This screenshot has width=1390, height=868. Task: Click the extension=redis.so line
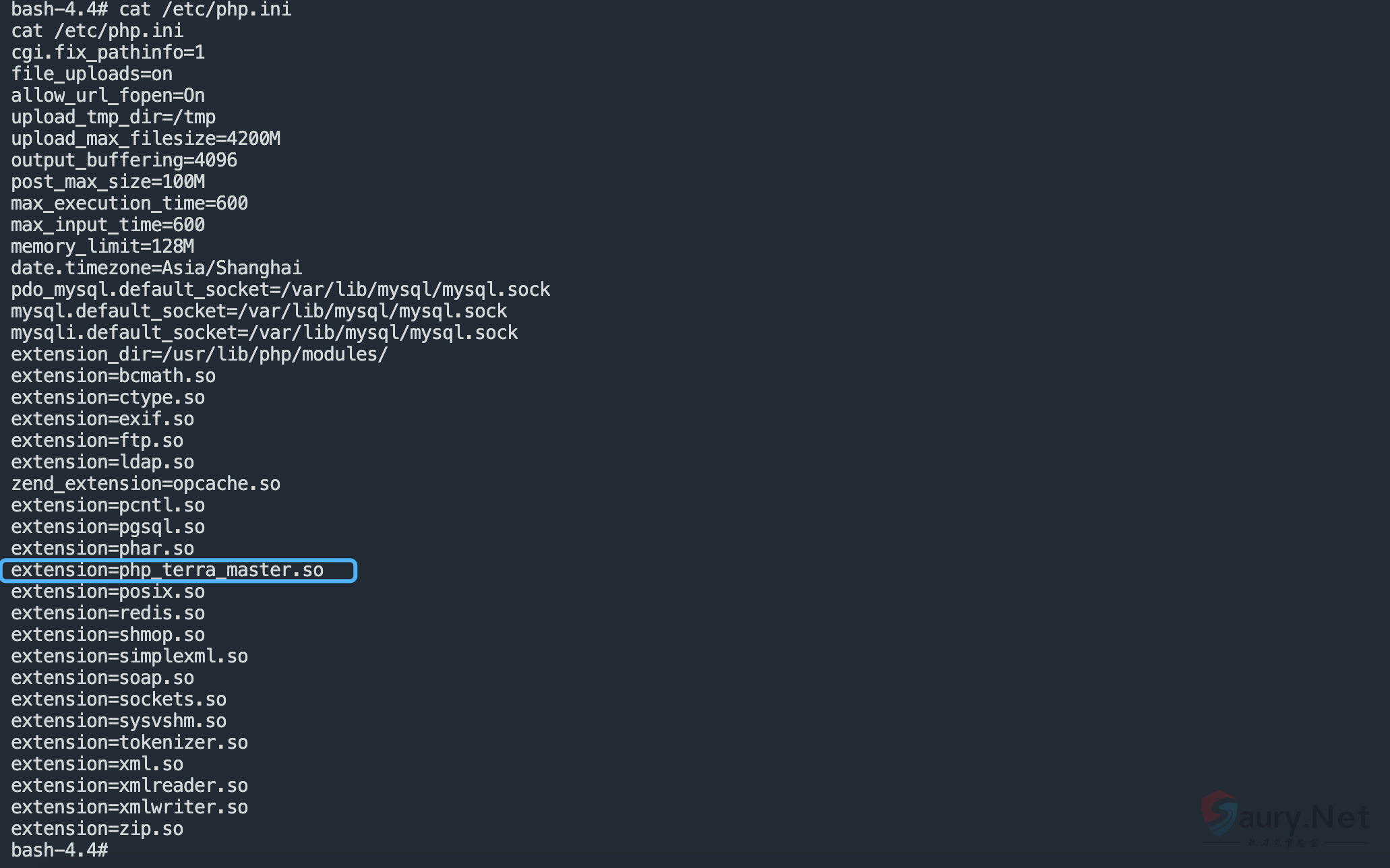[x=108, y=613]
